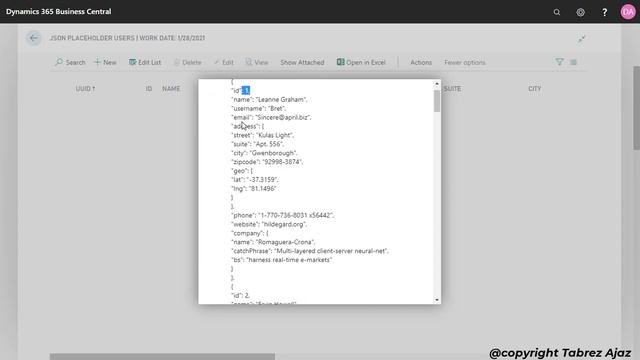Click the "city": "Gwenborough" line

(264, 153)
